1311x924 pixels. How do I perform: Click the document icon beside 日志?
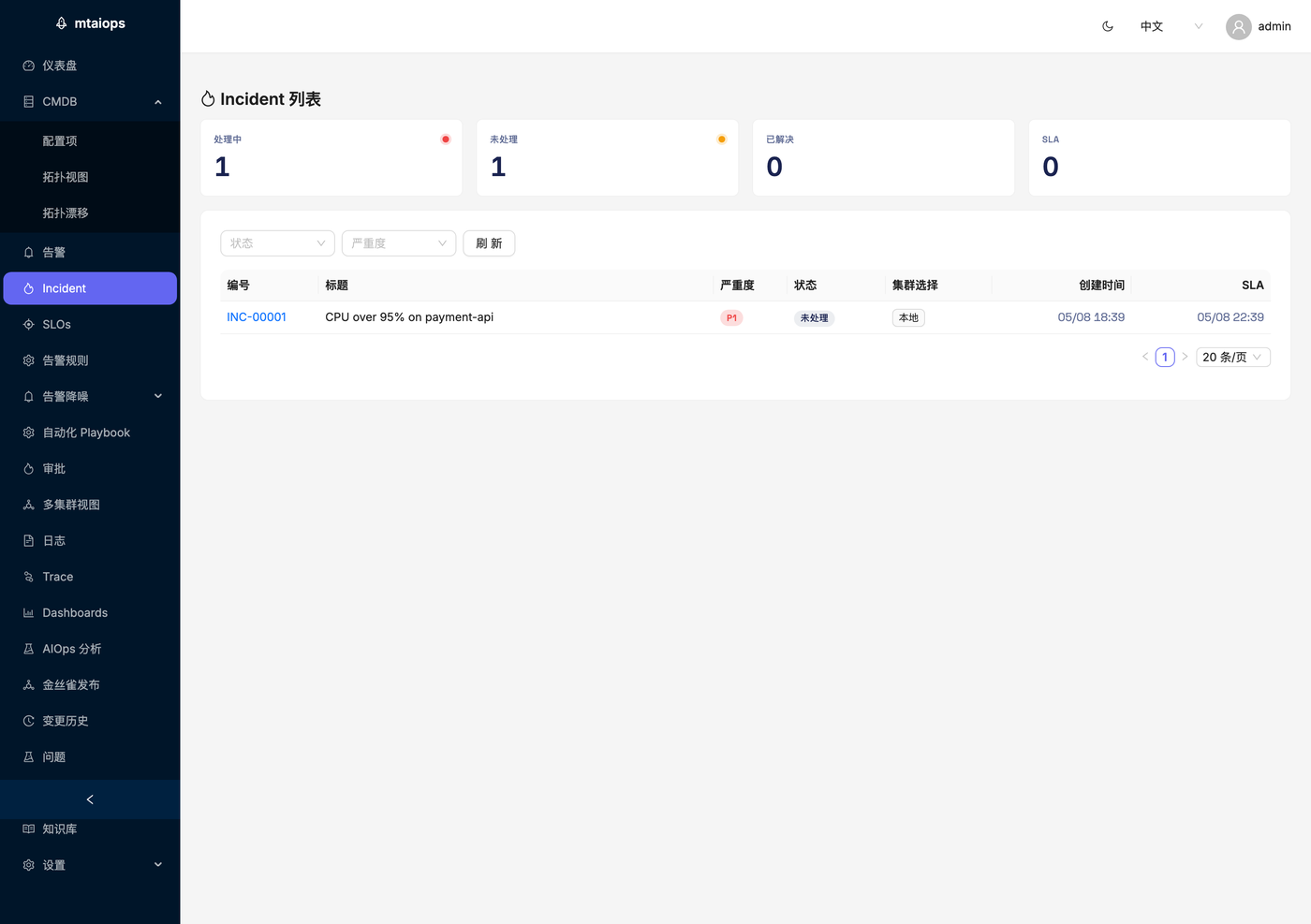coord(29,541)
